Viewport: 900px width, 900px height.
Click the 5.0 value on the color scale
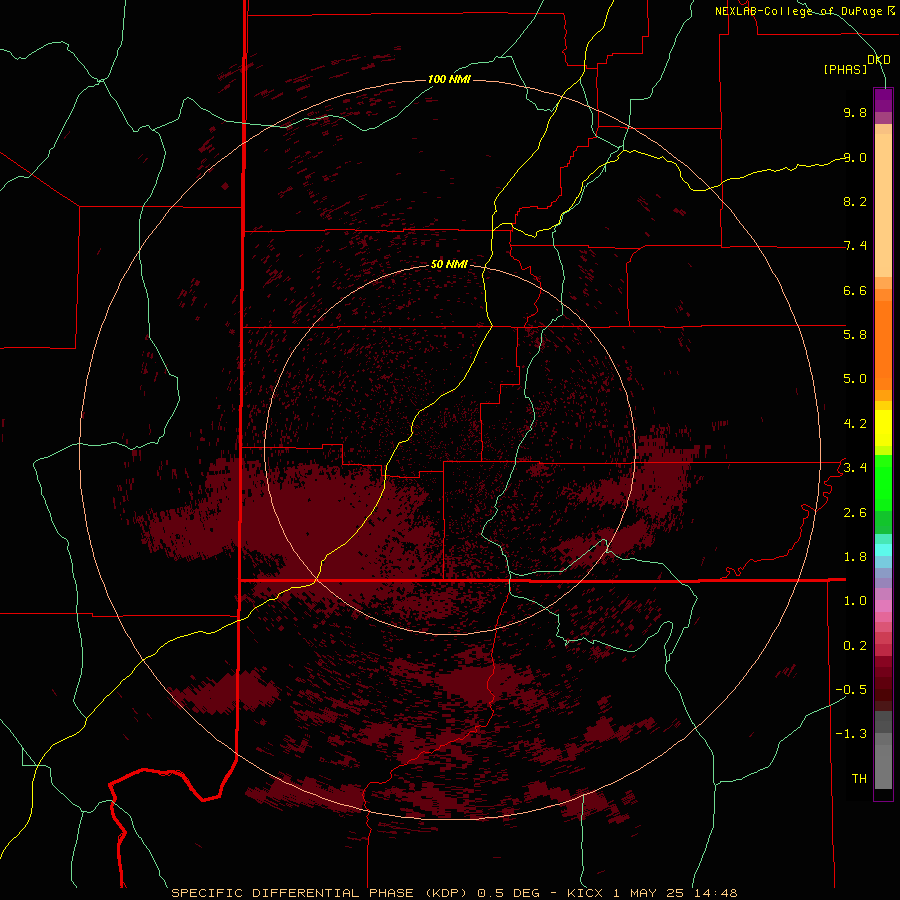pyautogui.click(x=855, y=379)
